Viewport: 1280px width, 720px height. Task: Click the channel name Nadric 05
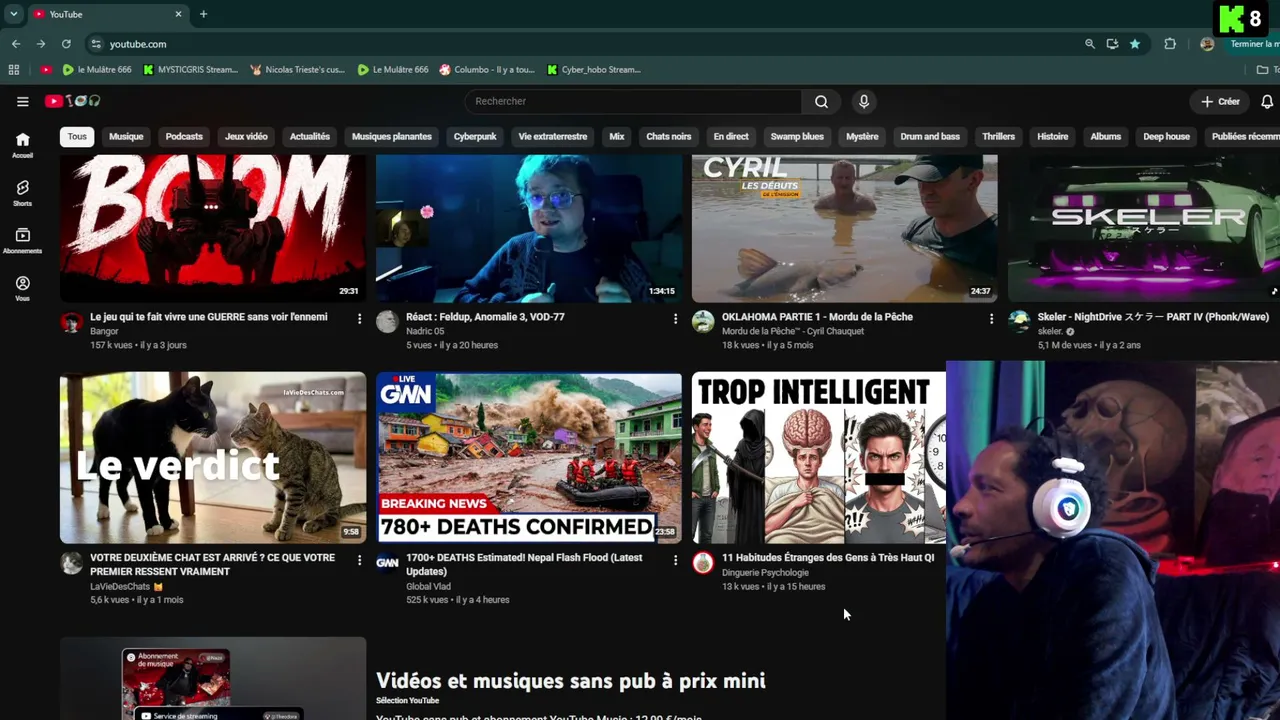click(x=425, y=332)
